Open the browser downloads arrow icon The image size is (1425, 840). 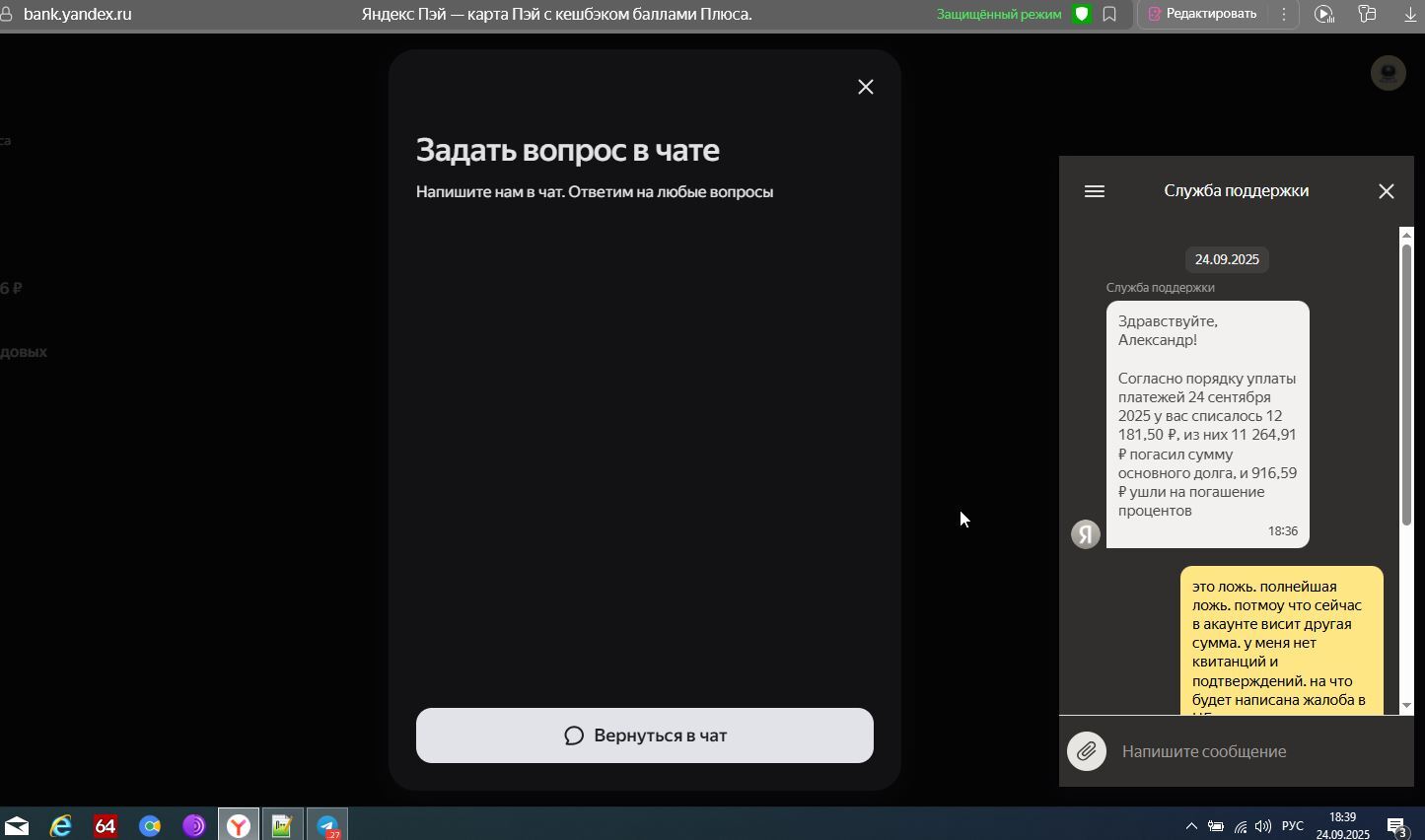tap(1410, 15)
